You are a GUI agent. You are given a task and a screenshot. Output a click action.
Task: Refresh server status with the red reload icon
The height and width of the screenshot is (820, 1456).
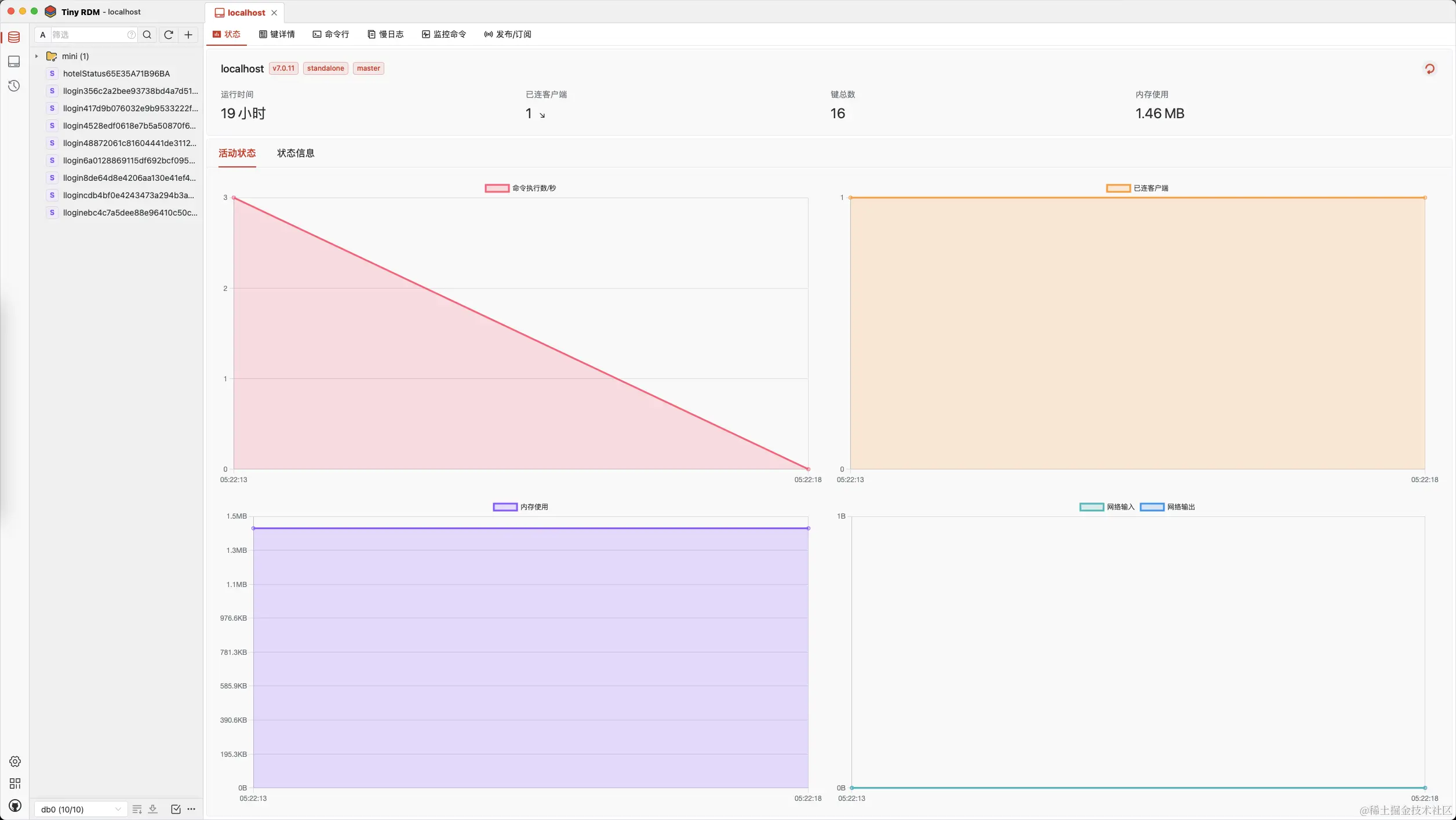[x=1429, y=69]
